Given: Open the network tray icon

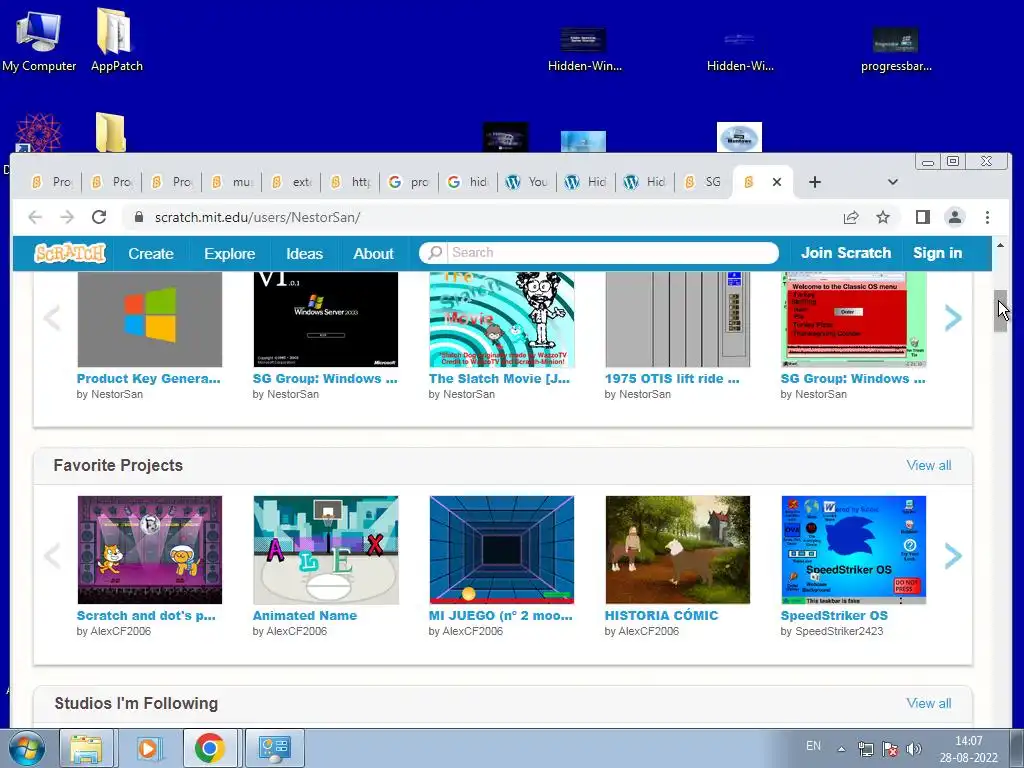Looking at the screenshot, I should point(866,749).
